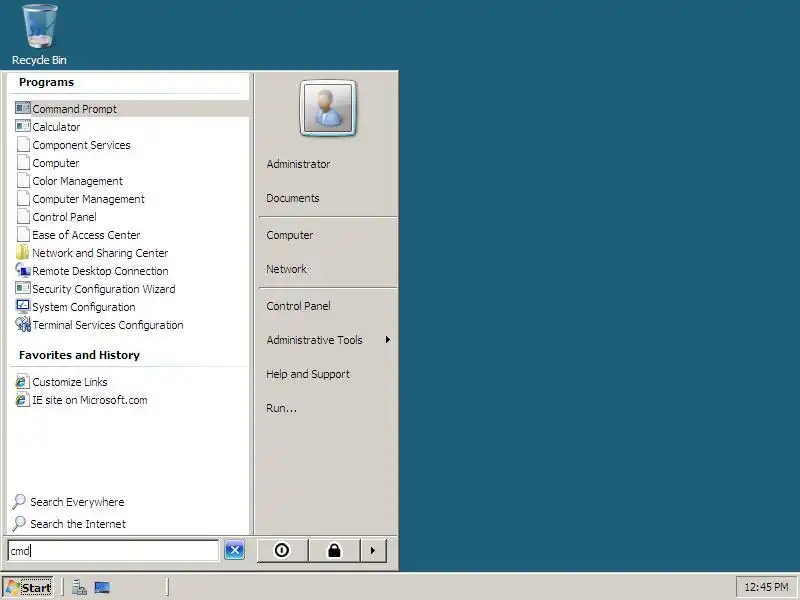Click the Search Everywhere magnifier icon
Viewport: 800px width, 600px height.
click(19, 501)
